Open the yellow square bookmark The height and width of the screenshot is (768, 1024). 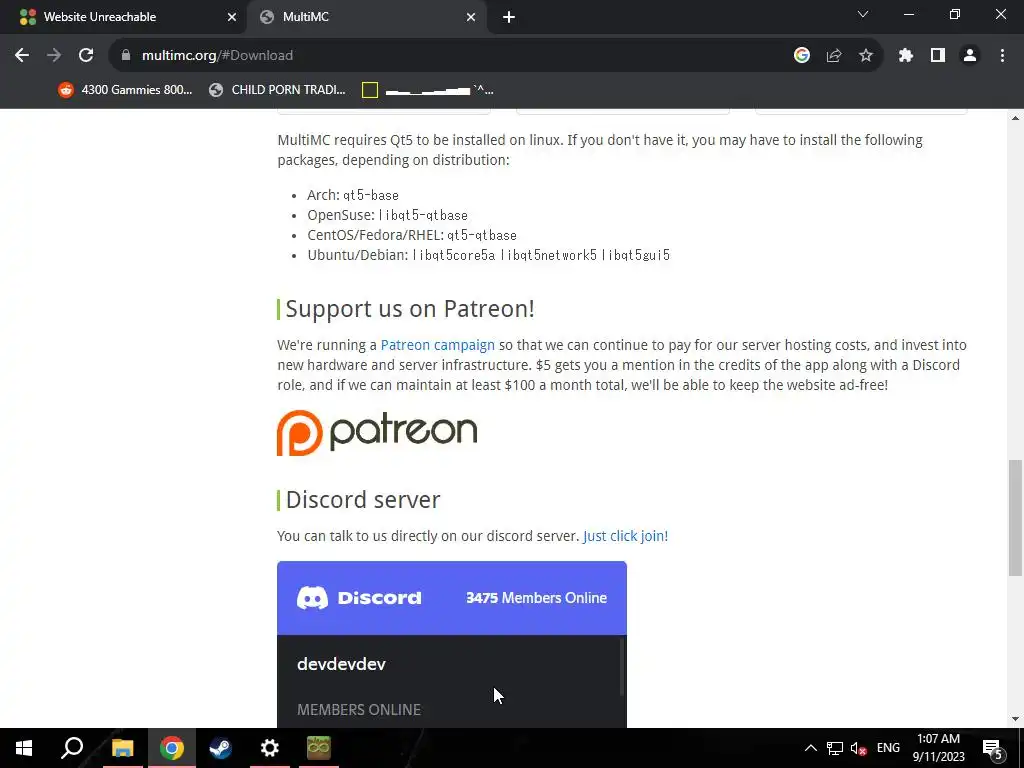click(x=428, y=89)
